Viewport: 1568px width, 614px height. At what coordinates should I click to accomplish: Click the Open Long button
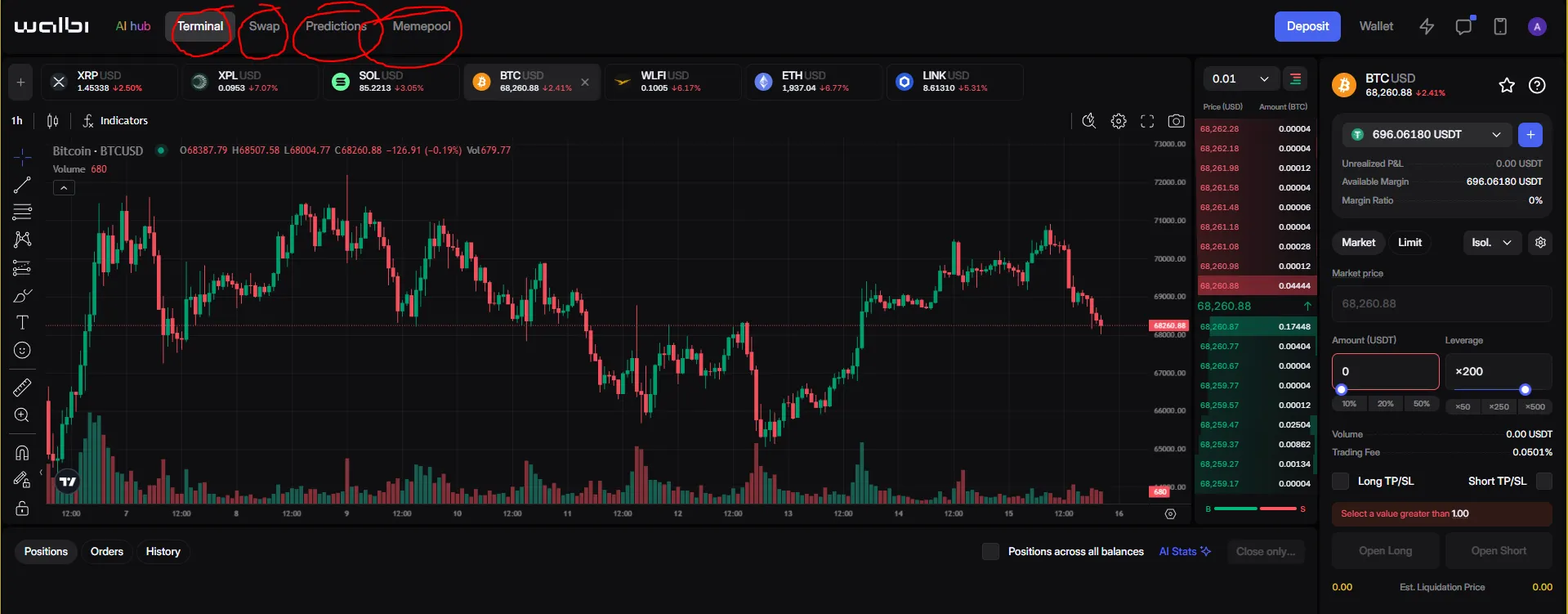coord(1386,550)
